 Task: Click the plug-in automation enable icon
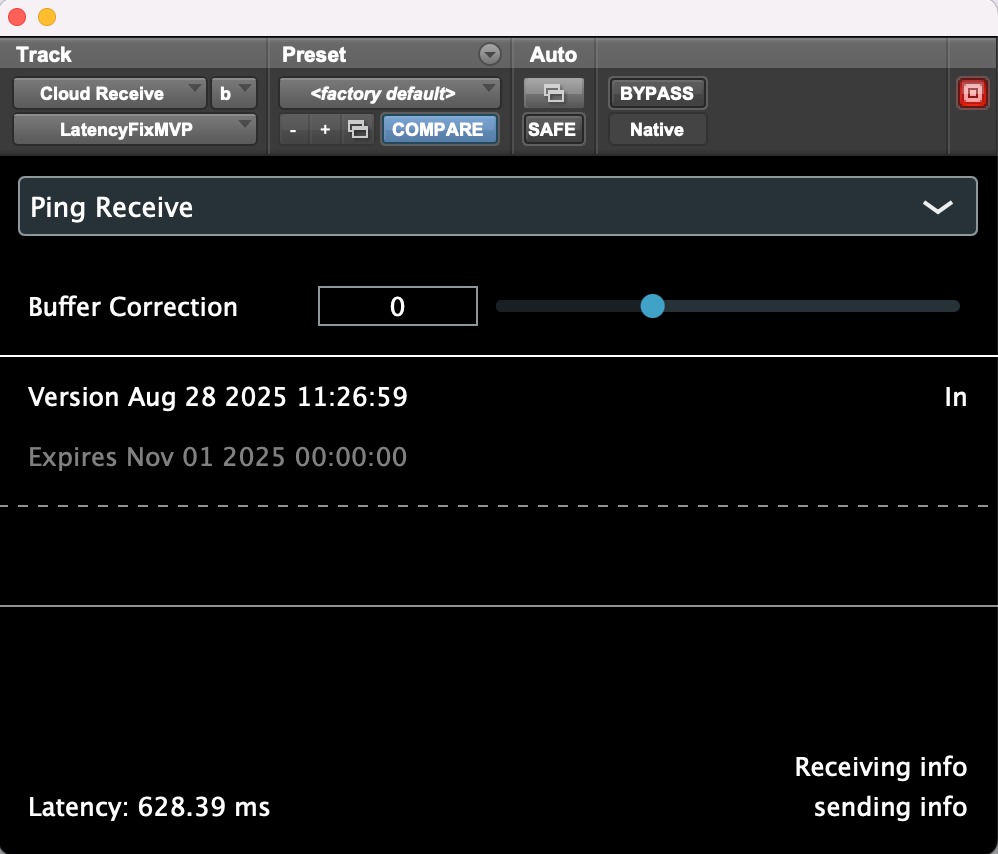pyautogui.click(x=553, y=93)
